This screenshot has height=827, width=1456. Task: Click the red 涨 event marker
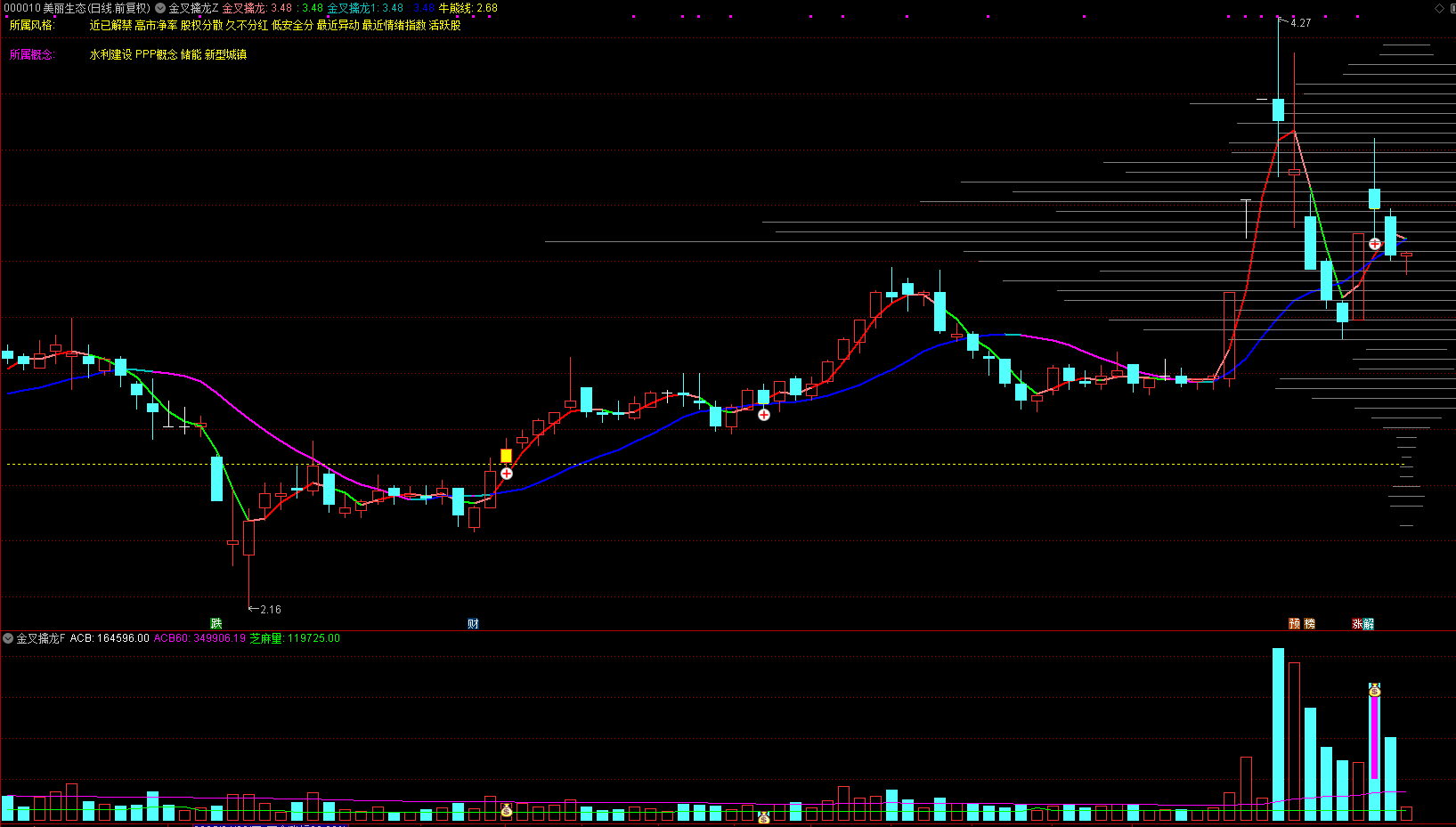(1357, 623)
